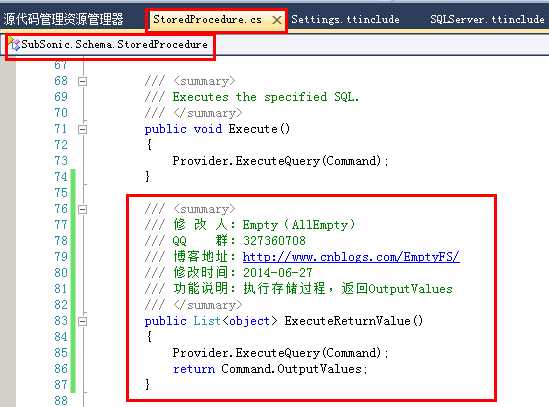
Task: Click 'Empty (AllEmpty)' author text
Action: pos(299,225)
